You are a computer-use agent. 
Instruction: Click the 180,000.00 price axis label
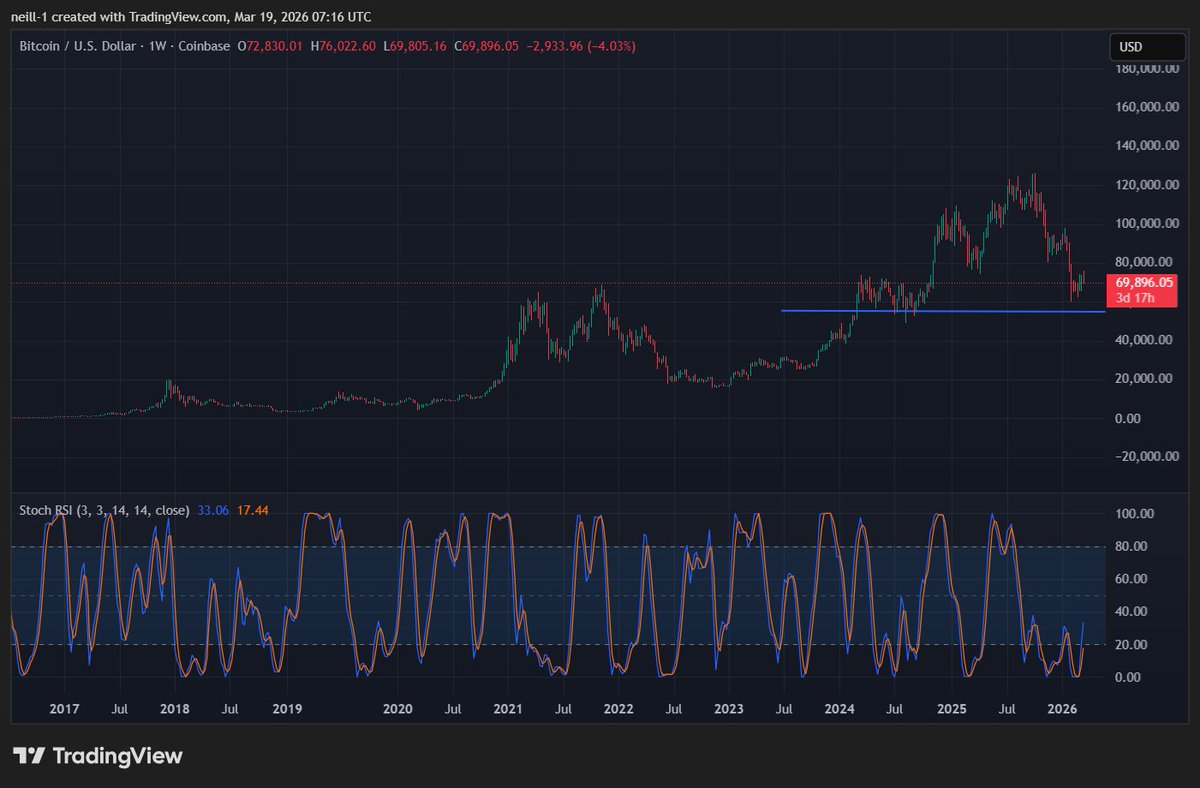tap(1145, 68)
